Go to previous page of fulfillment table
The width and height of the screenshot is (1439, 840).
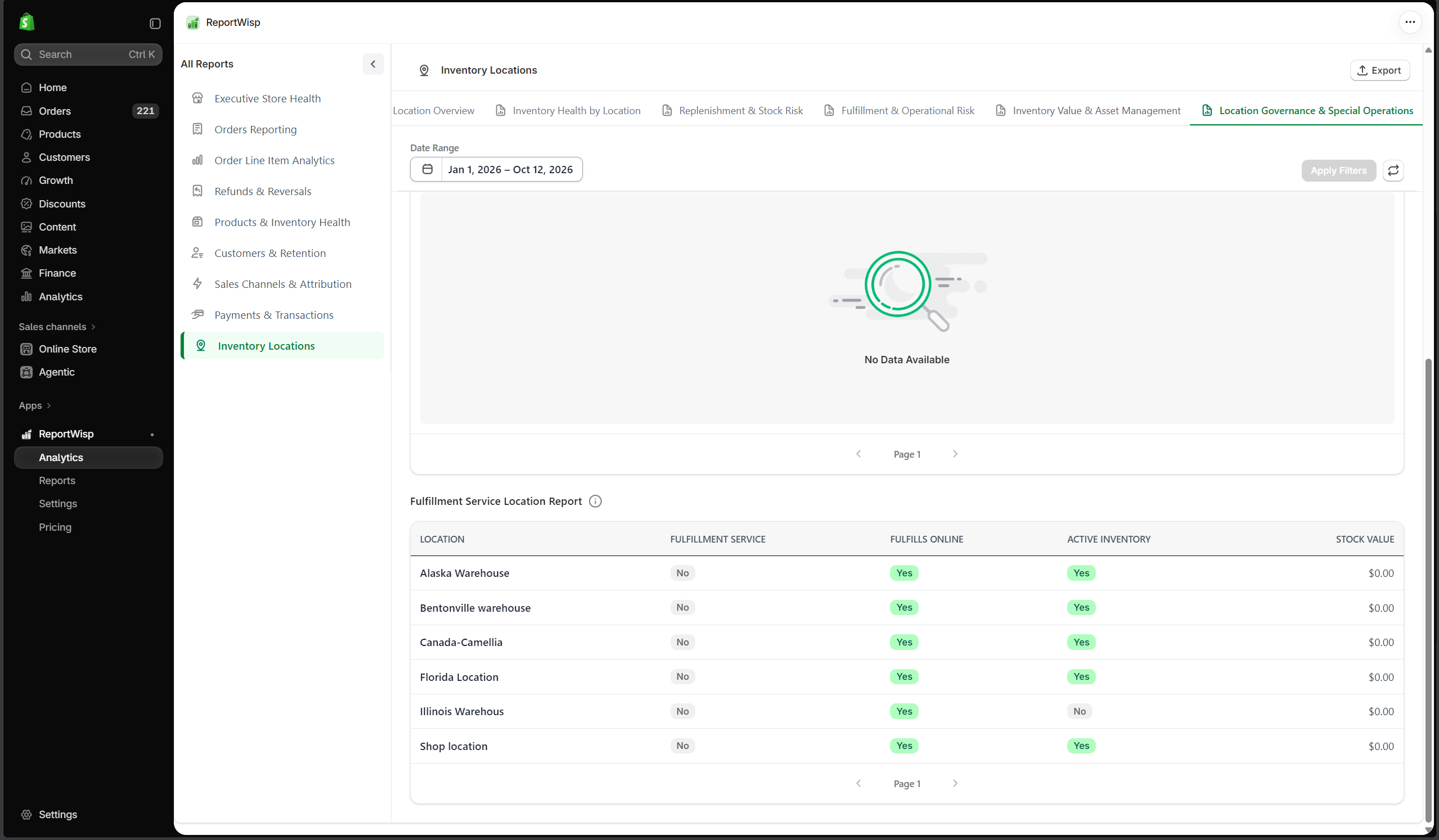click(x=858, y=784)
